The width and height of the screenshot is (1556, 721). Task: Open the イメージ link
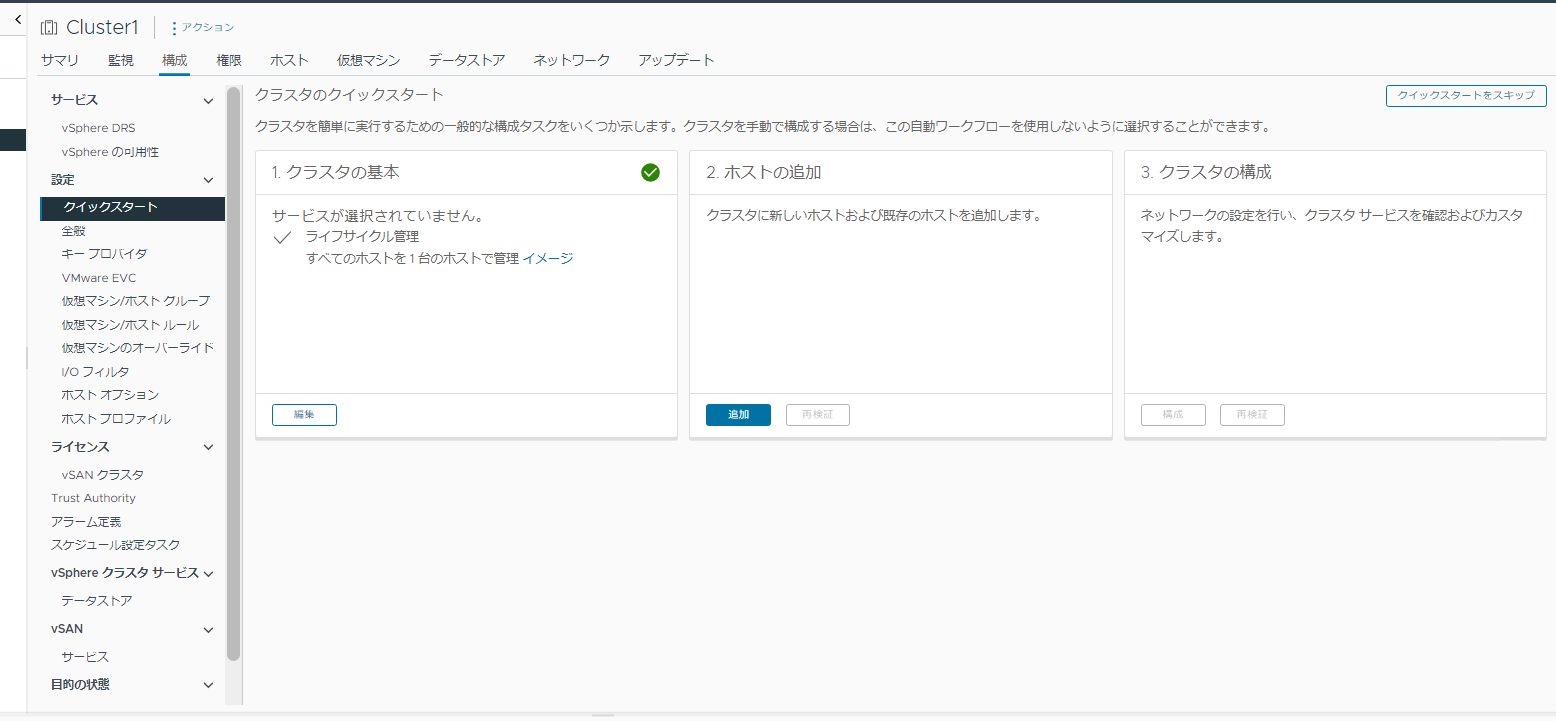(549, 258)
